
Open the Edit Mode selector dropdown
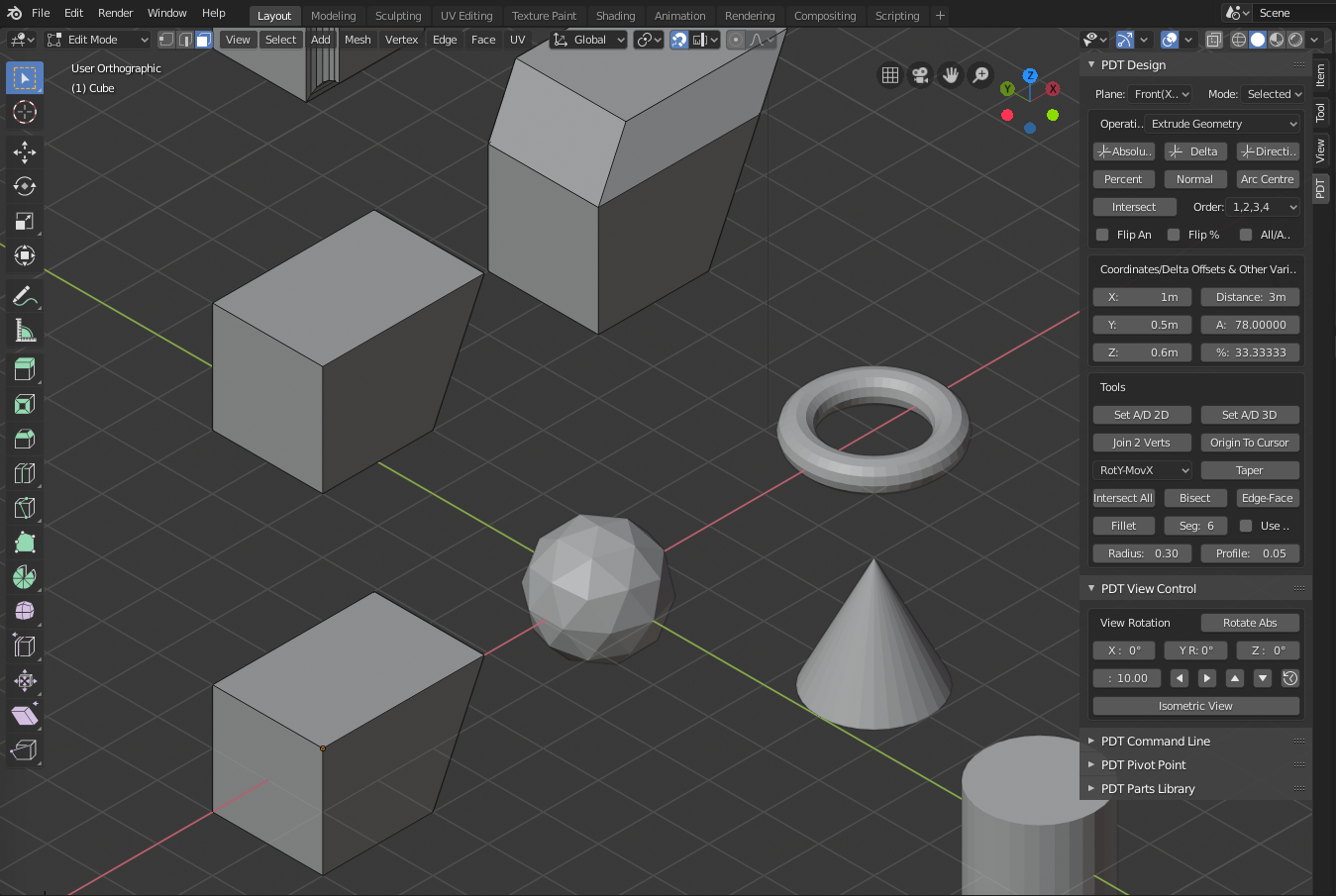coord(98,40)
